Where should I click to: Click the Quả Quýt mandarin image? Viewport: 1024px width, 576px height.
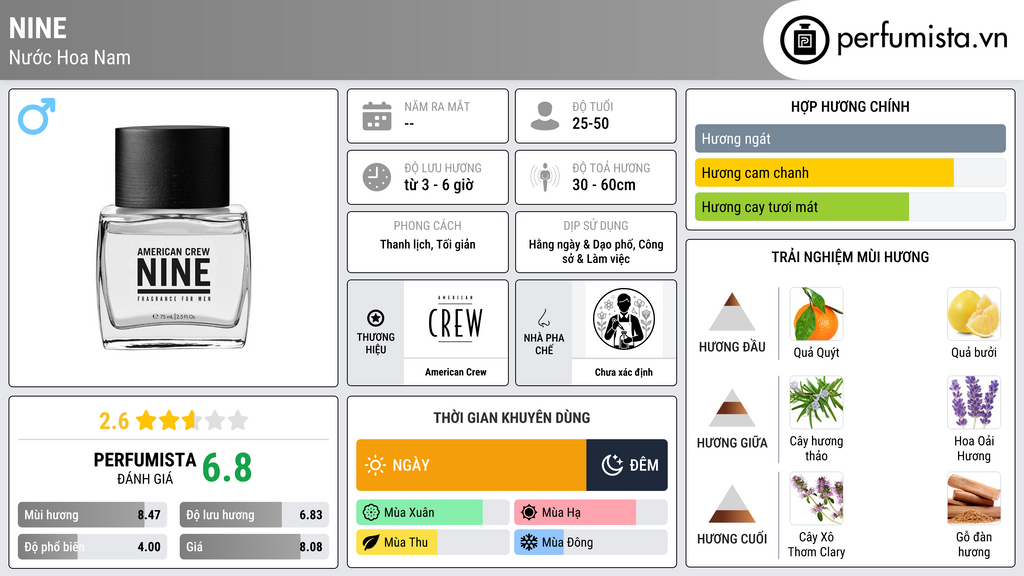pos(816,314)
